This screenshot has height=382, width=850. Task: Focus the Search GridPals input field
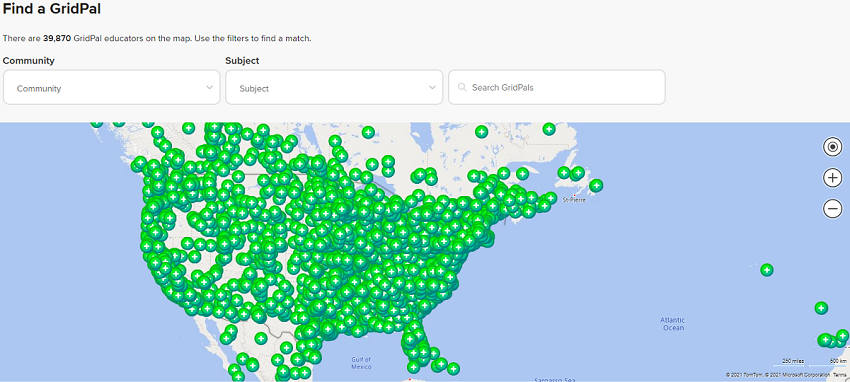pos(557,87)
